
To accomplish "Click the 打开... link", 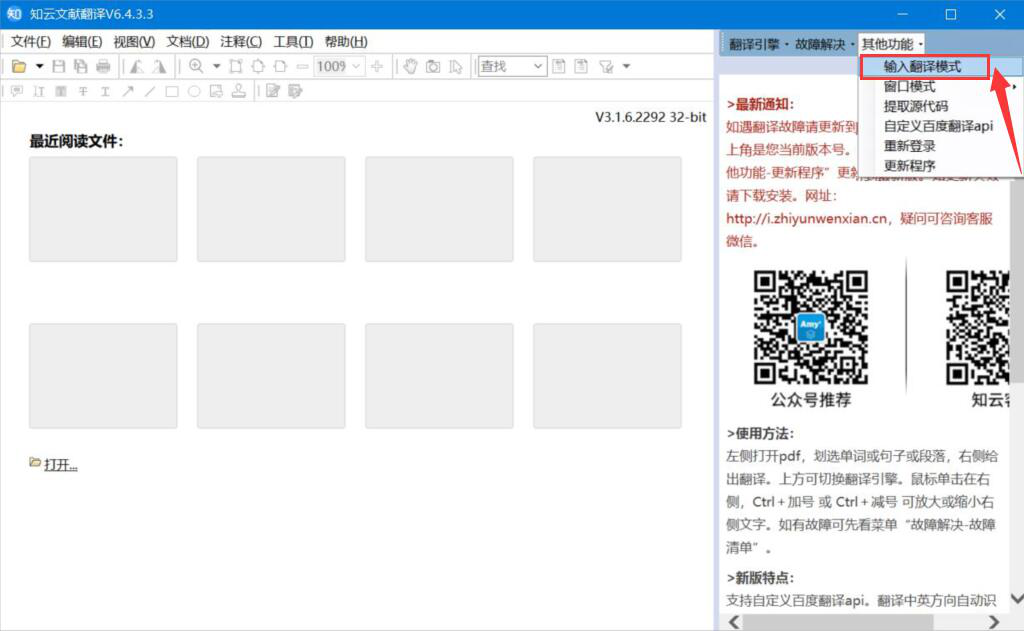I will point(61,464).
